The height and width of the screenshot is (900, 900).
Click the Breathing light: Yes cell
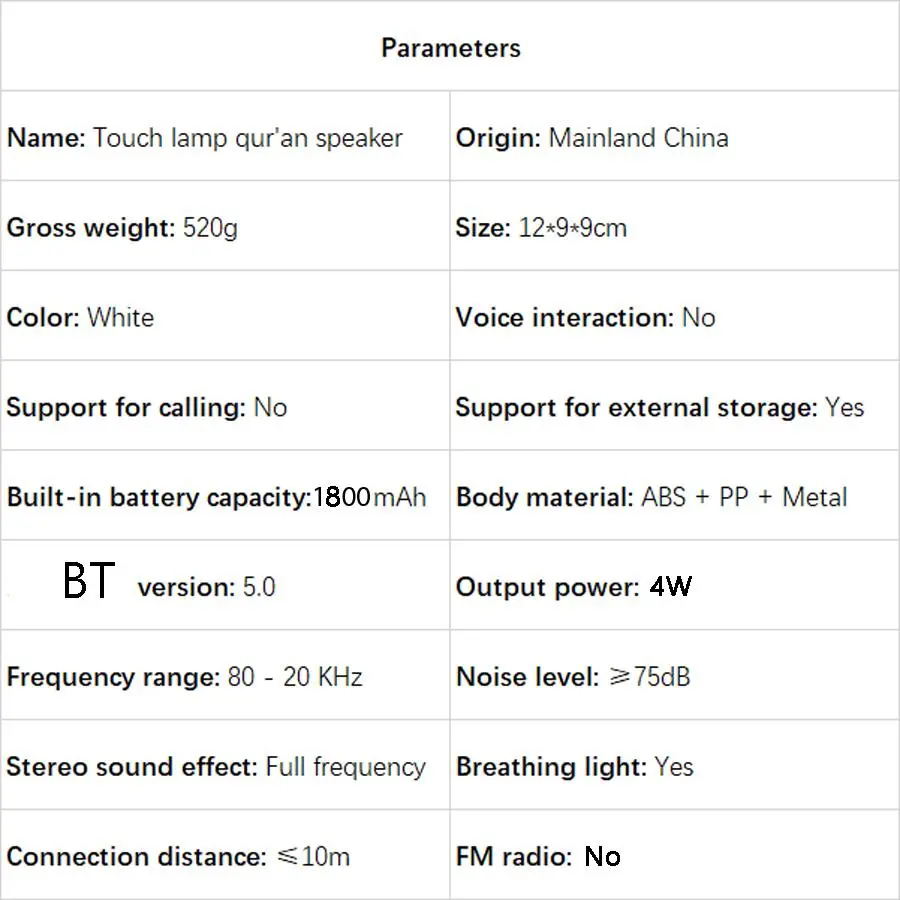[575, 767]
